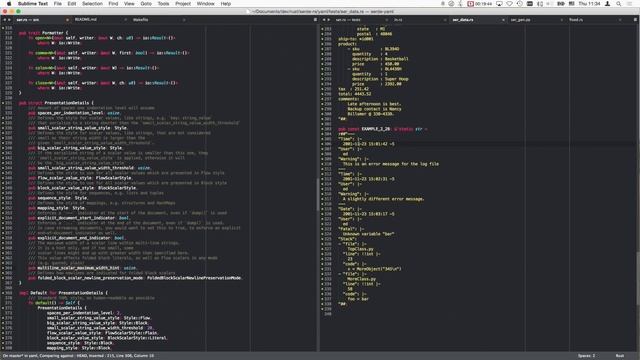Open the Tools menu

163,4
